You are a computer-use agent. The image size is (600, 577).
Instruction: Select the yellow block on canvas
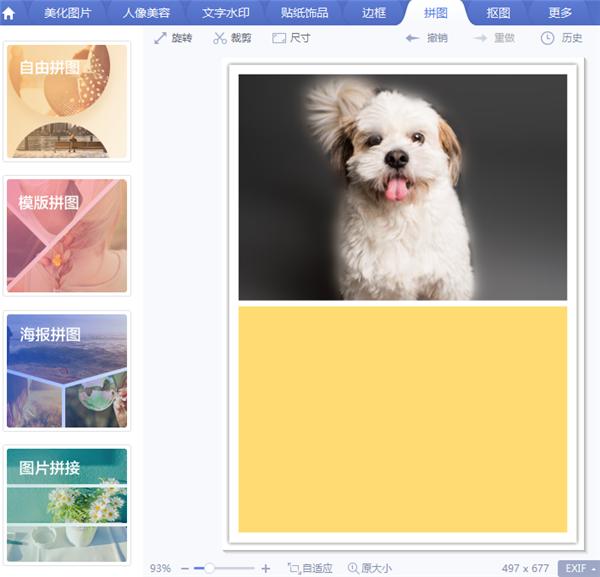coord(403,419)
